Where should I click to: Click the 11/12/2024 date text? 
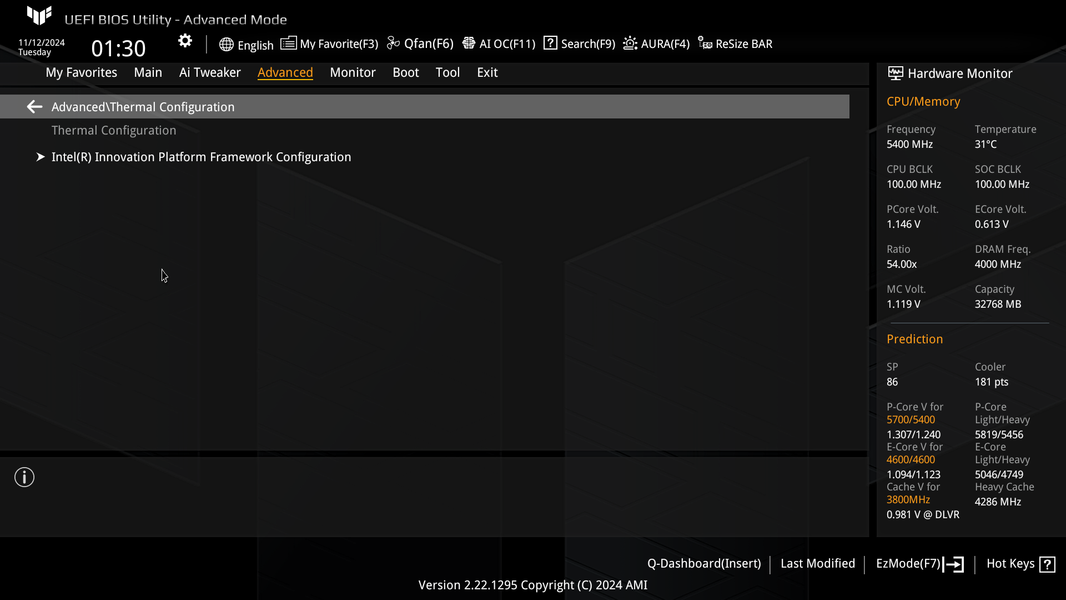[x=41, y=42]
